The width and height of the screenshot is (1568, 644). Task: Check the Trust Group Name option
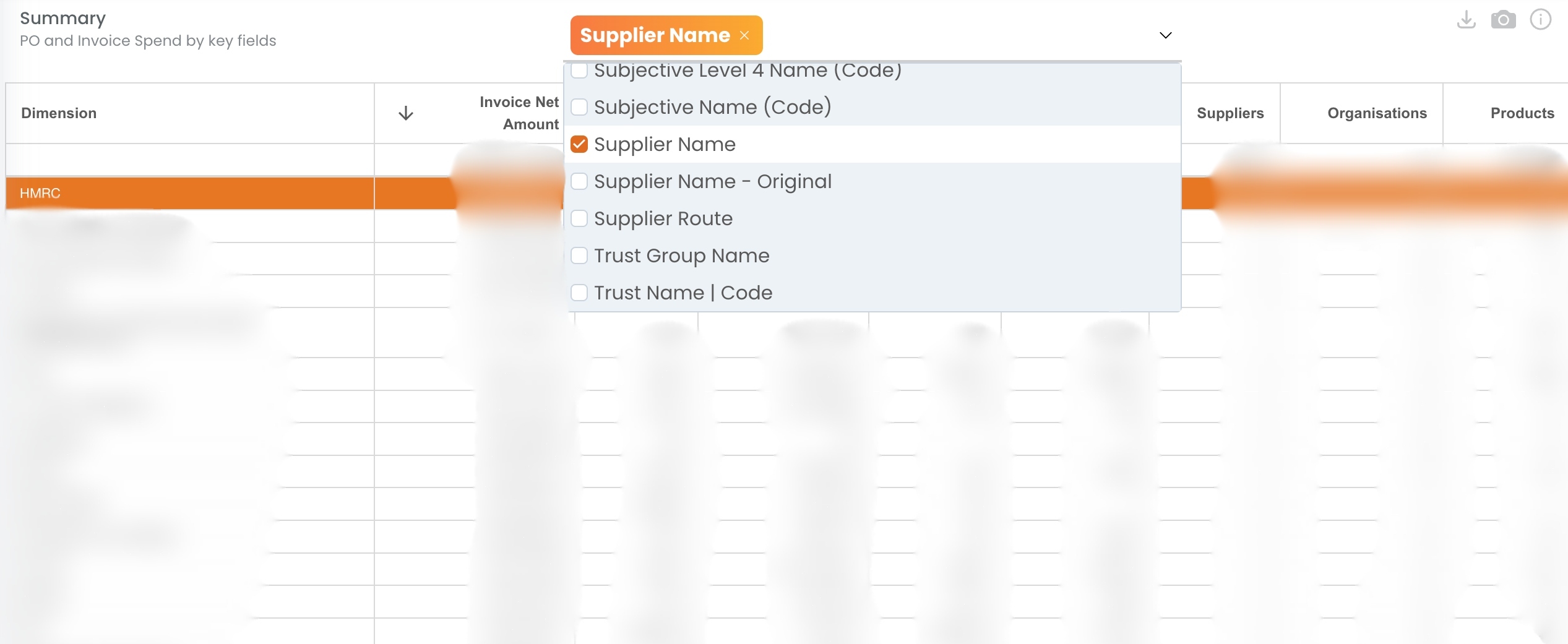[x=579, y=255]
